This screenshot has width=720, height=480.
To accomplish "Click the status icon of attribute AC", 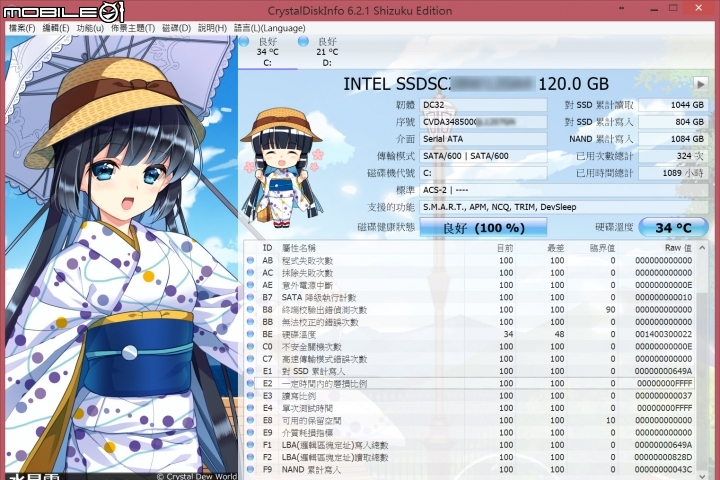I will (x=250, y=273).
